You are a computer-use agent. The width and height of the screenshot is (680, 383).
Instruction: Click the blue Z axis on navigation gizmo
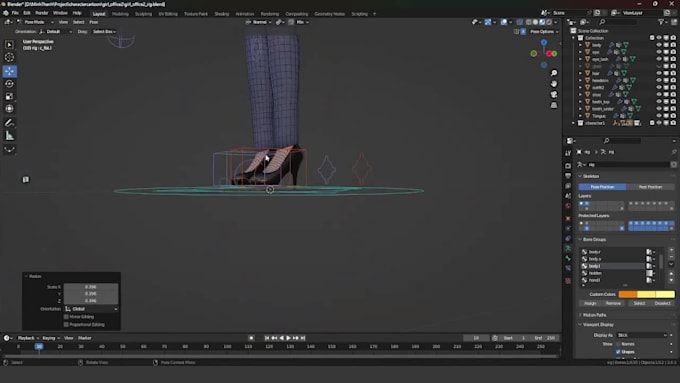pyautogui.click(x=544, y=43)
